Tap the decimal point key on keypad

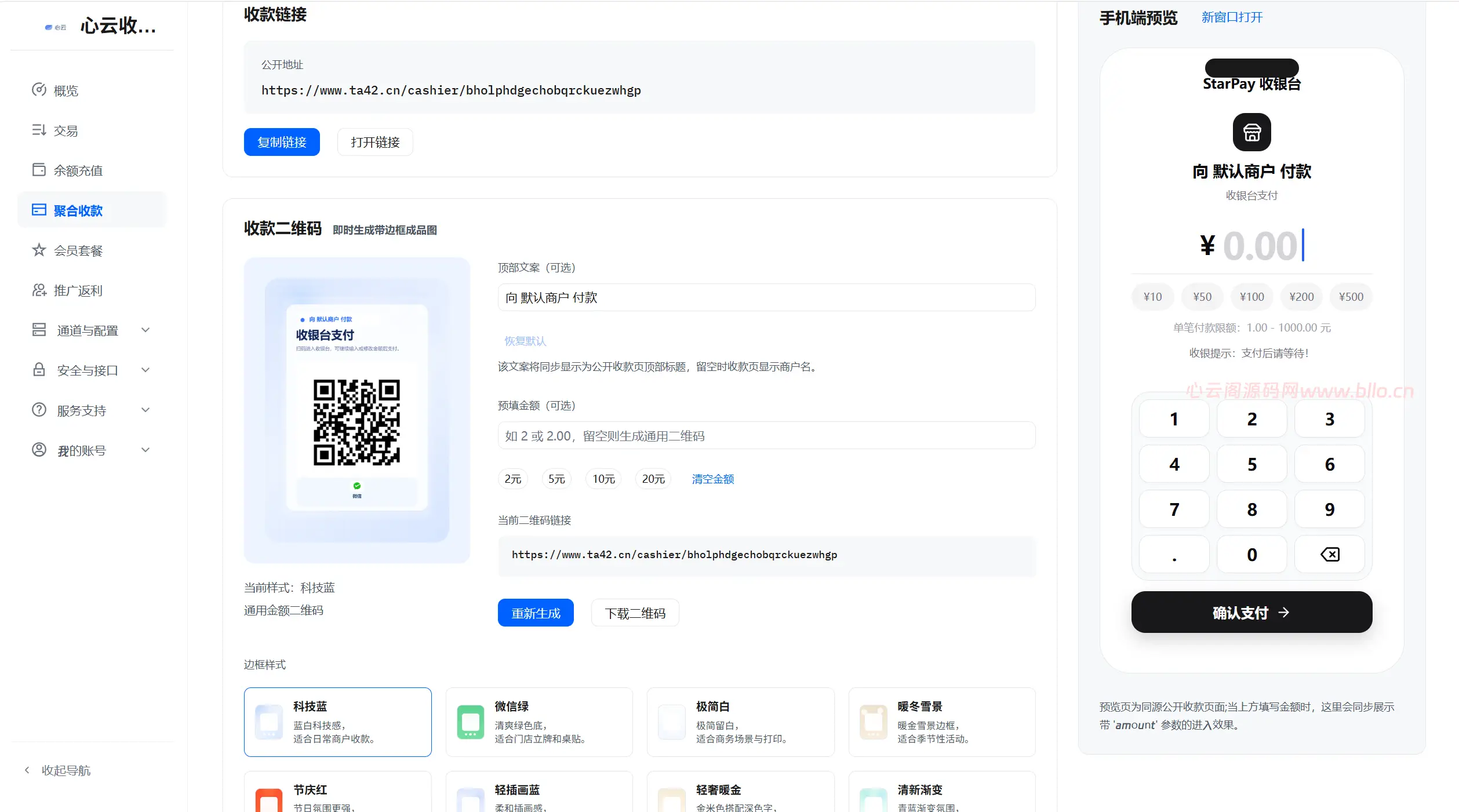1174,554
